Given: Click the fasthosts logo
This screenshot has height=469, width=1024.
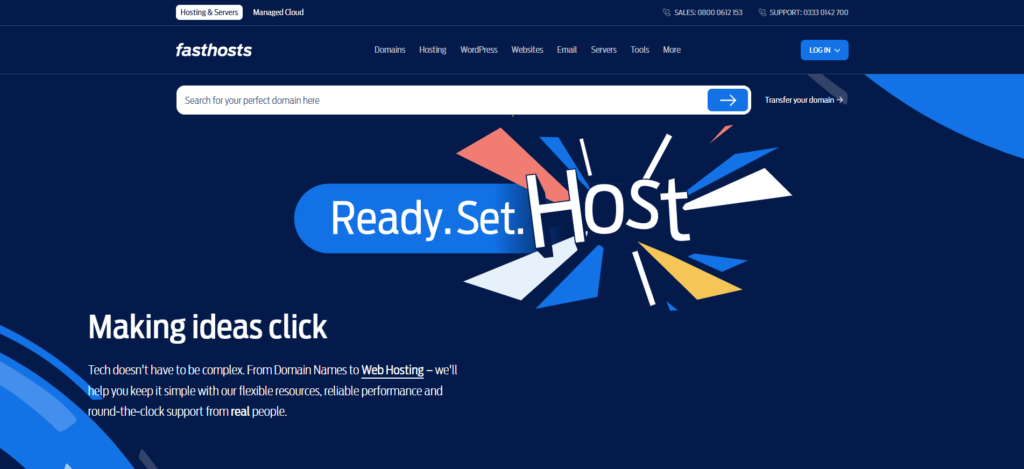Looking at the screenshot, I should (x=214, y=50).
